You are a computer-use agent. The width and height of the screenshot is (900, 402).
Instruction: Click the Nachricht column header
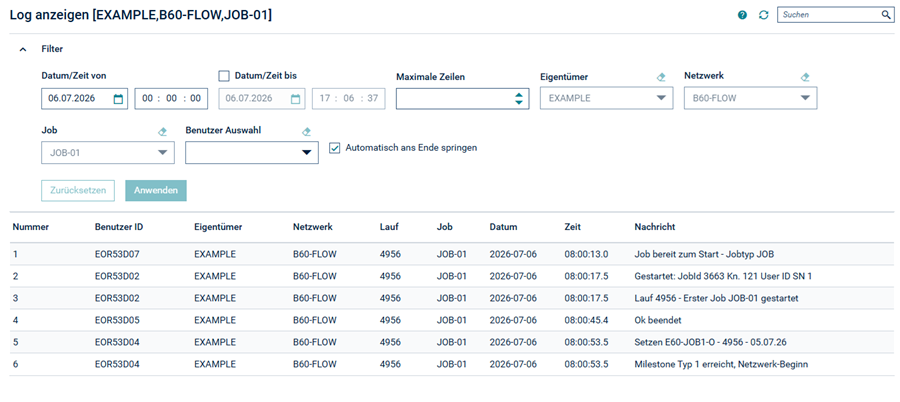click(654, 227)
